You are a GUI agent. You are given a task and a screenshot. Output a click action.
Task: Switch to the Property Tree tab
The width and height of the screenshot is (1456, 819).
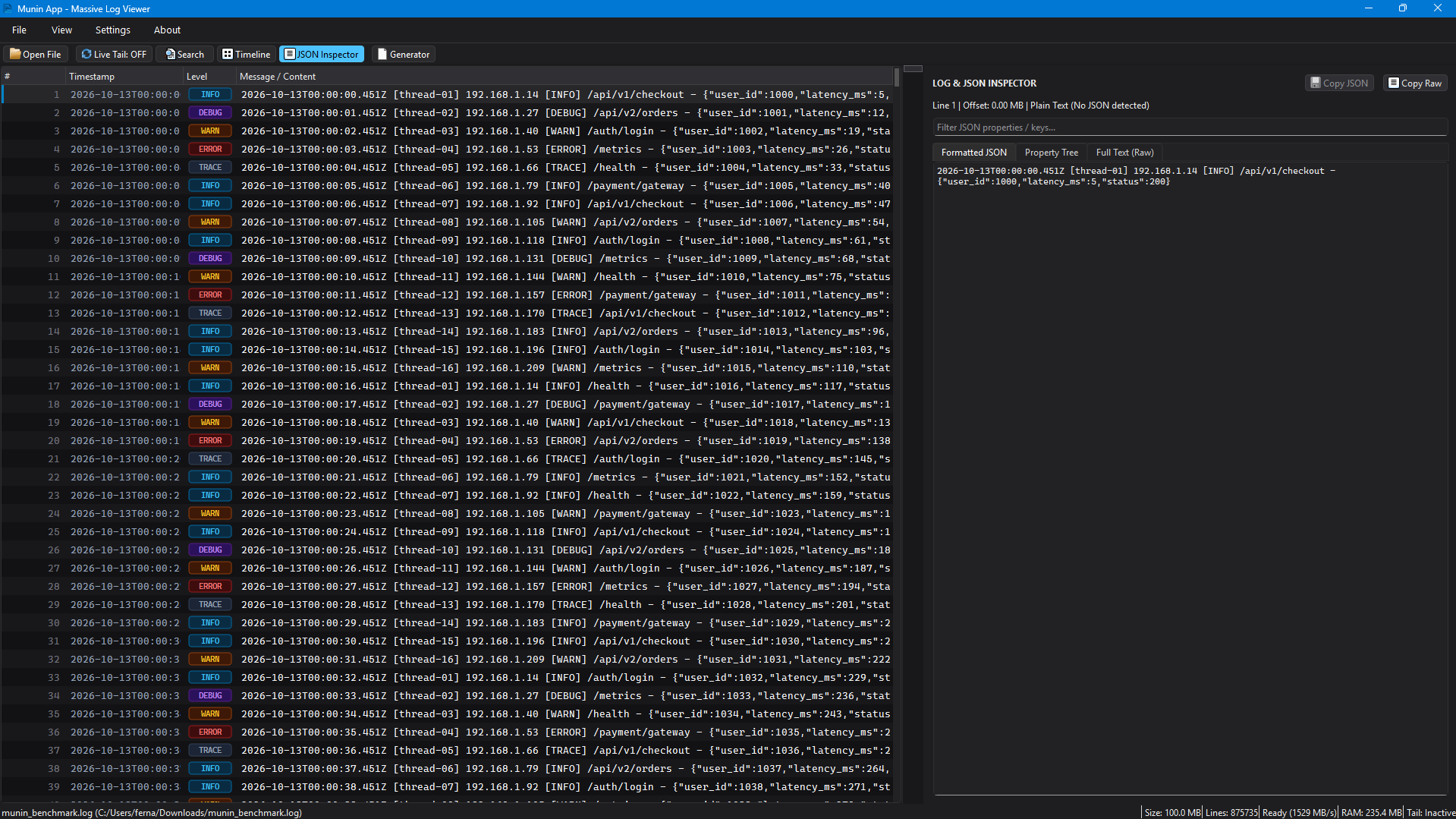pos(1051,152)
